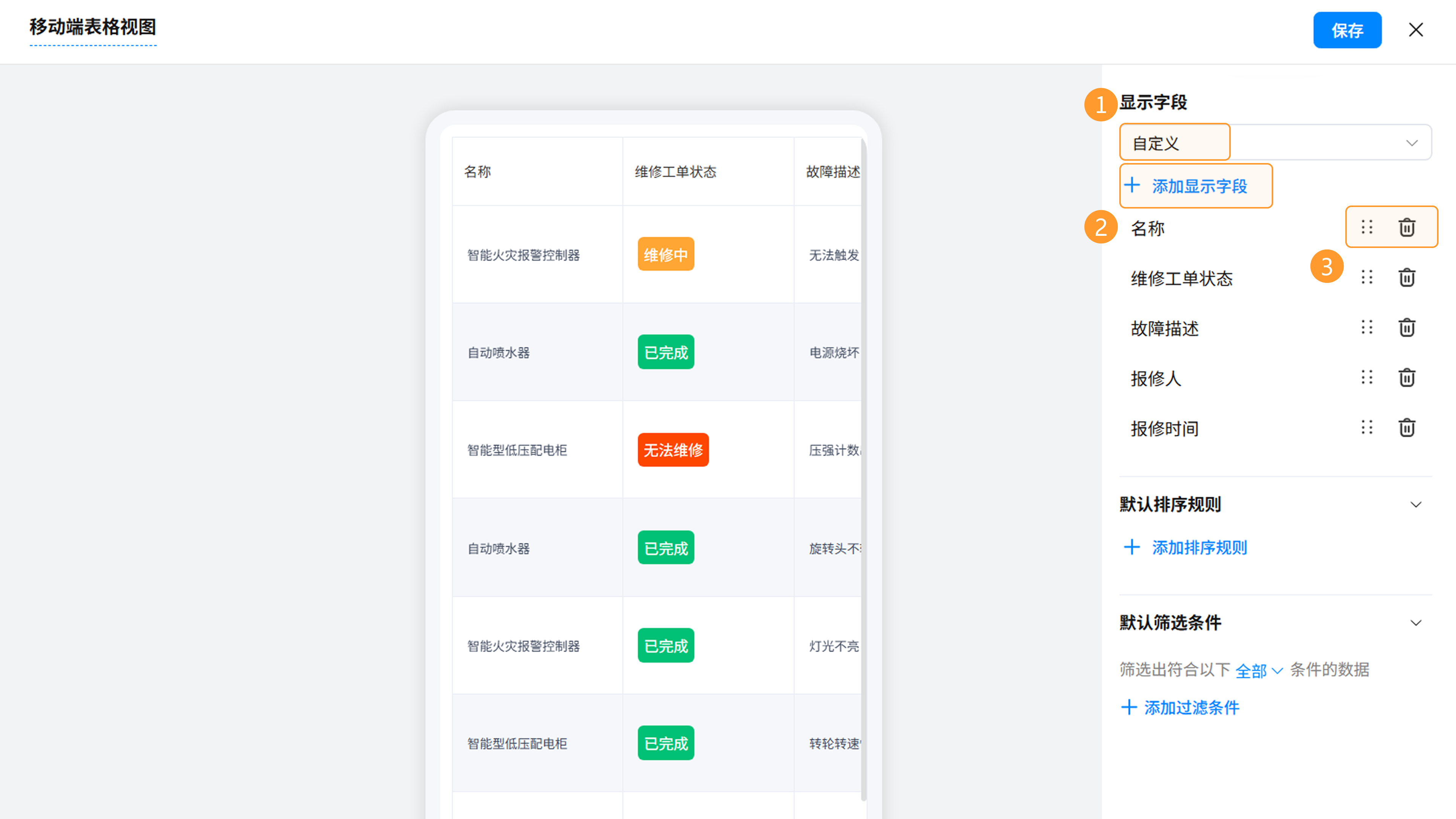Click the plus icon before 添加排序规则
This screenshot has width=1456, height=819.
click(x=1131, y=547)
